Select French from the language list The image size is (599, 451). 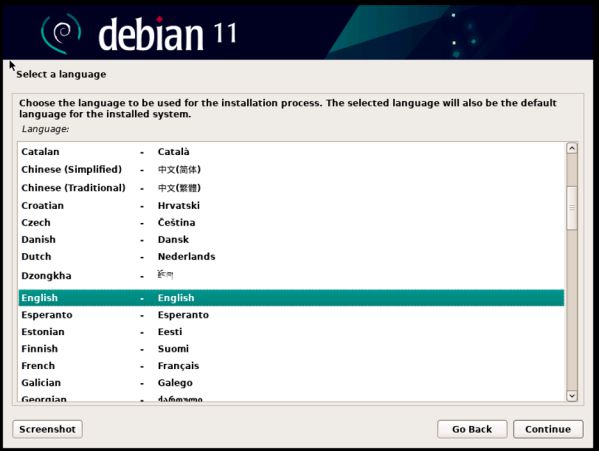click(291, 365)
